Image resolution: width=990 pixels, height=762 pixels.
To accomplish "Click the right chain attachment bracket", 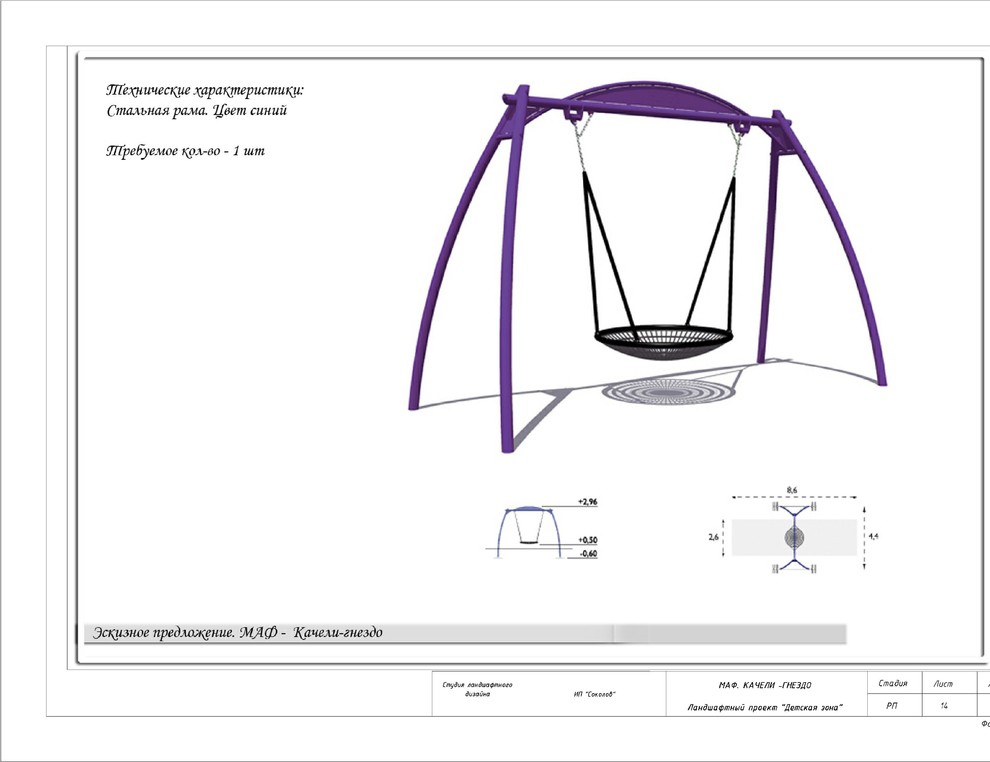I will click(741, 130).
